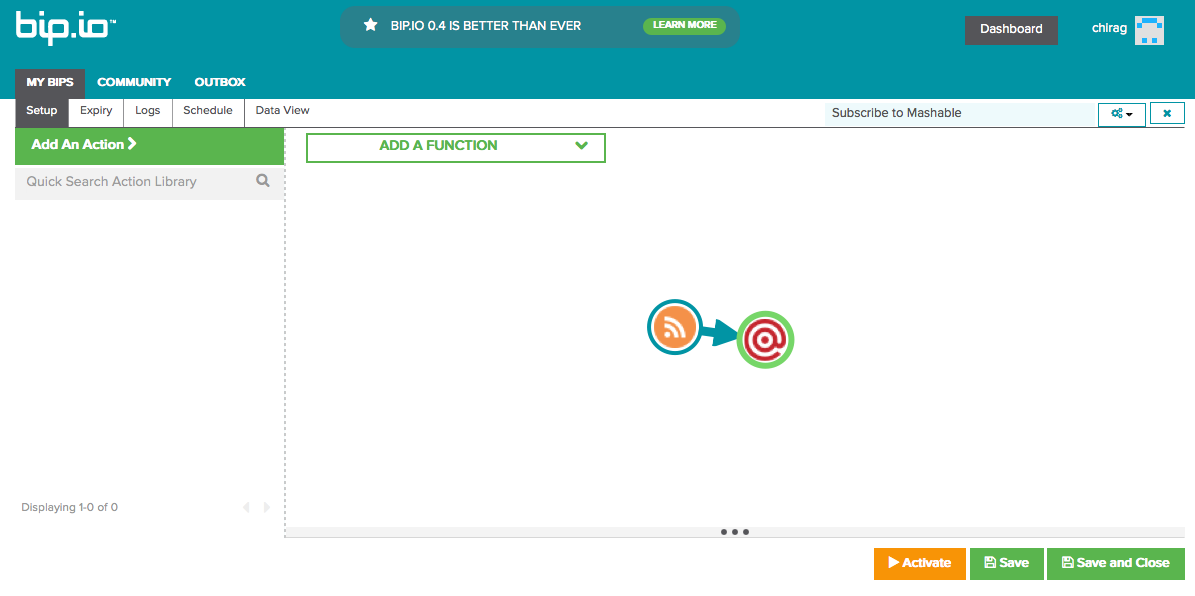Open the Logs tab

click(148, 111)
